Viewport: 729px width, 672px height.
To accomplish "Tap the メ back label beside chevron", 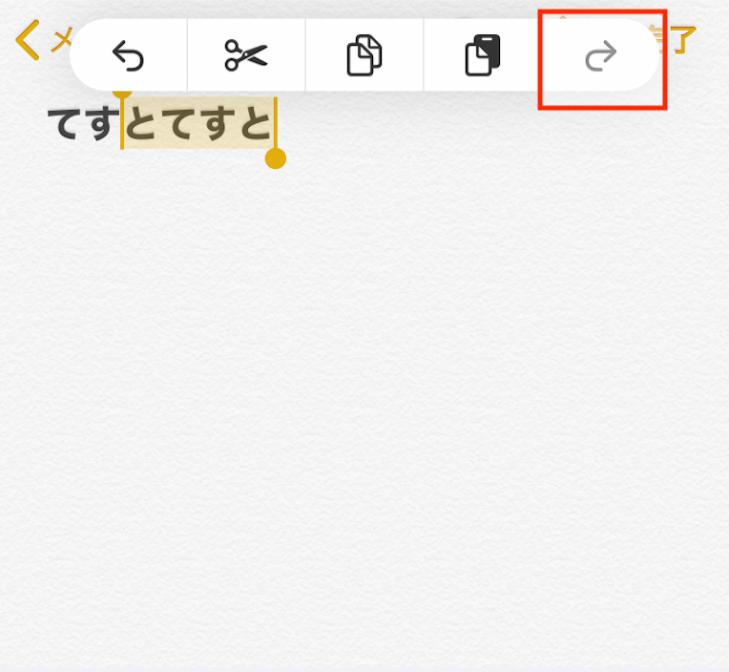I will point(62,40).
